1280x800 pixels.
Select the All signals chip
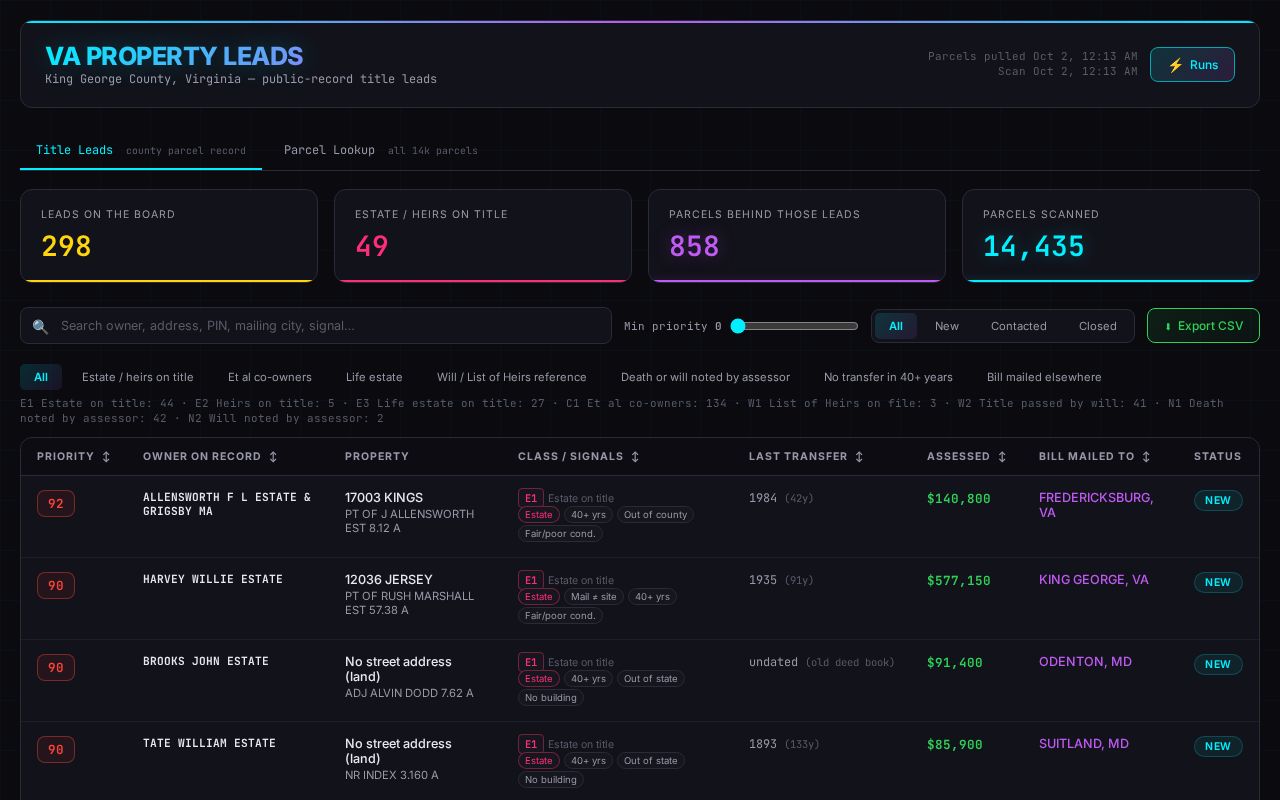pos(41,377)
